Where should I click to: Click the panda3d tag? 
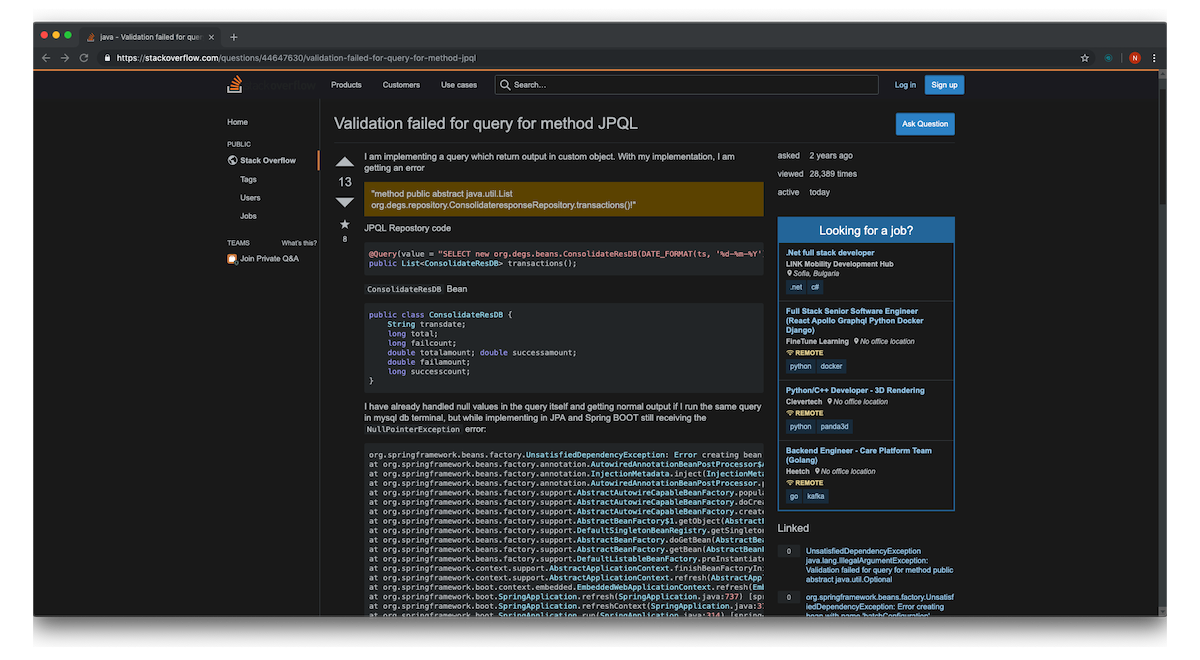coord(835,426)
